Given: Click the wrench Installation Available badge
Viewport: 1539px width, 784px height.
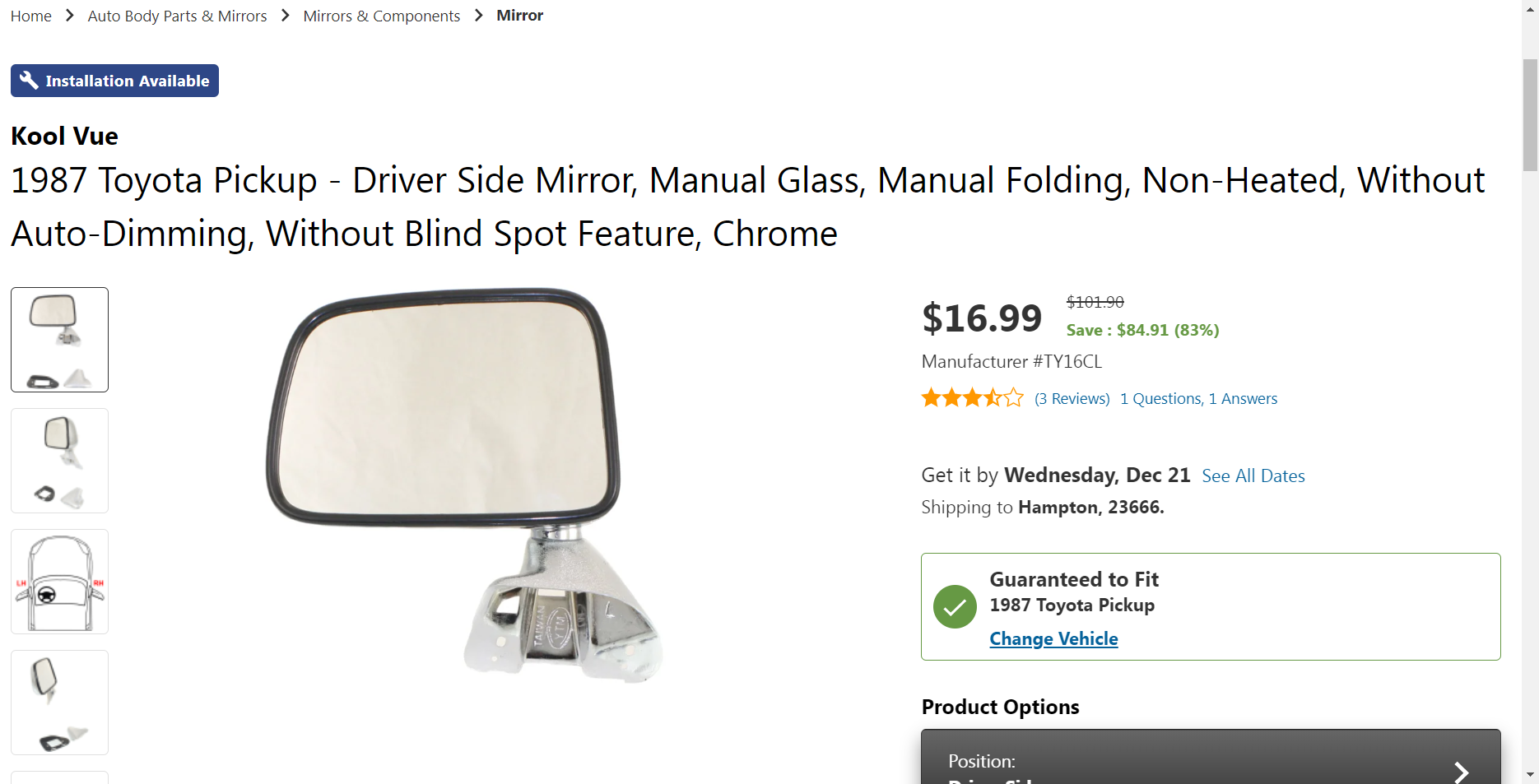Looking at the screenshot, I should (114, 81).
